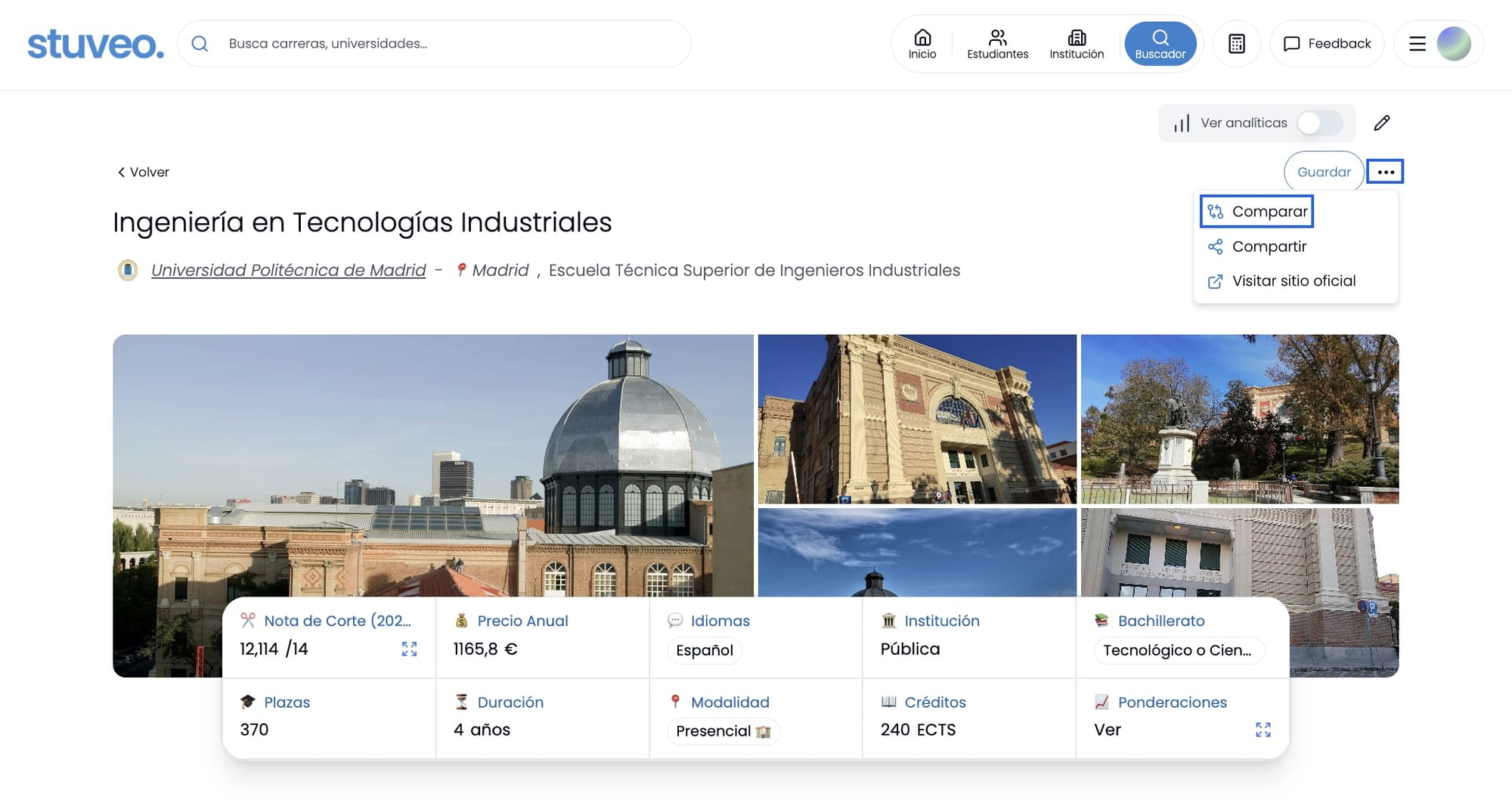Image resolution: width=1512 pixels, height=812 pixels.
Task: Click the 'Tecnológico o Cien...' bachillerato chip
Action: [1179, 650]
